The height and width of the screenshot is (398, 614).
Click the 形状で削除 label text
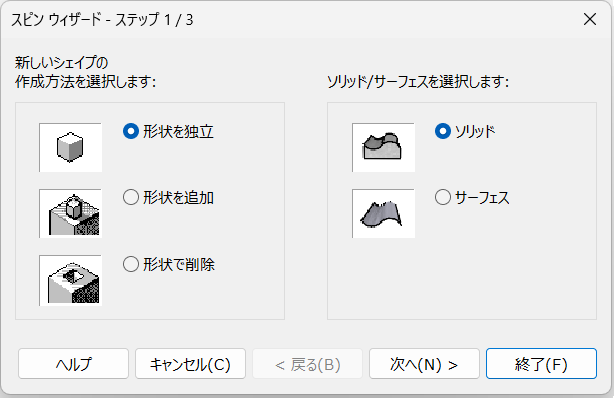point(179,264)
